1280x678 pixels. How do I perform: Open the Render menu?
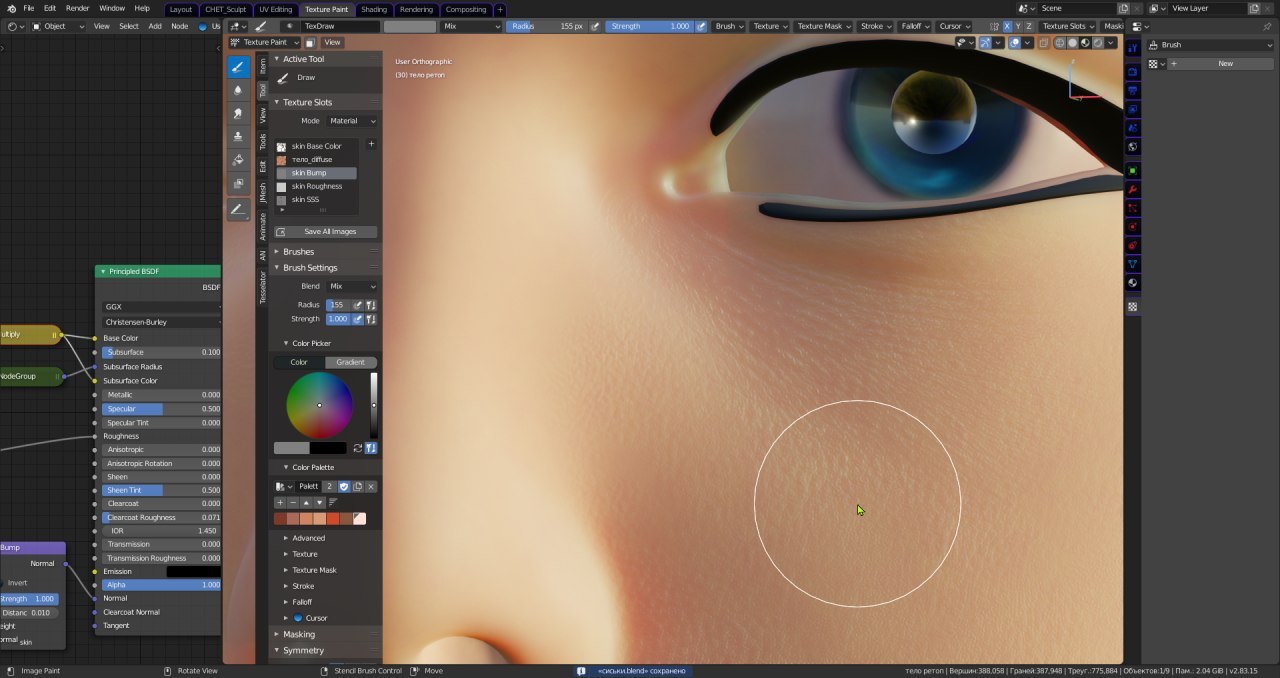coord(77,8)
